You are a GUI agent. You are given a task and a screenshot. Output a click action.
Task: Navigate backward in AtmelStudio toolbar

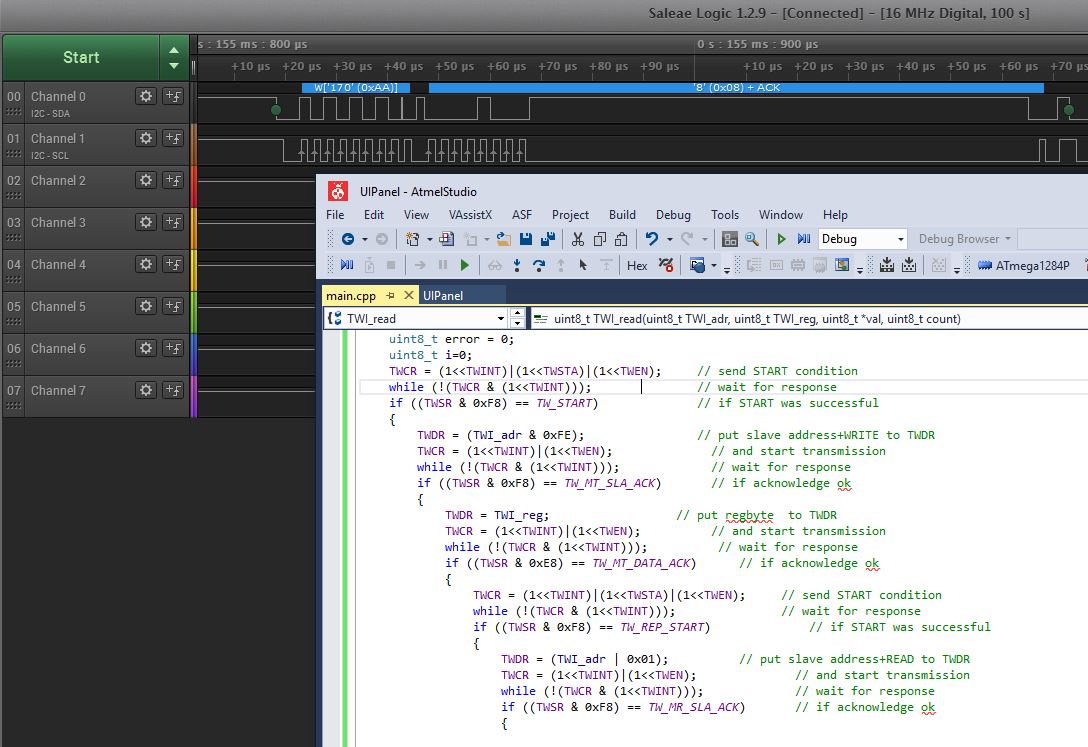348,239
